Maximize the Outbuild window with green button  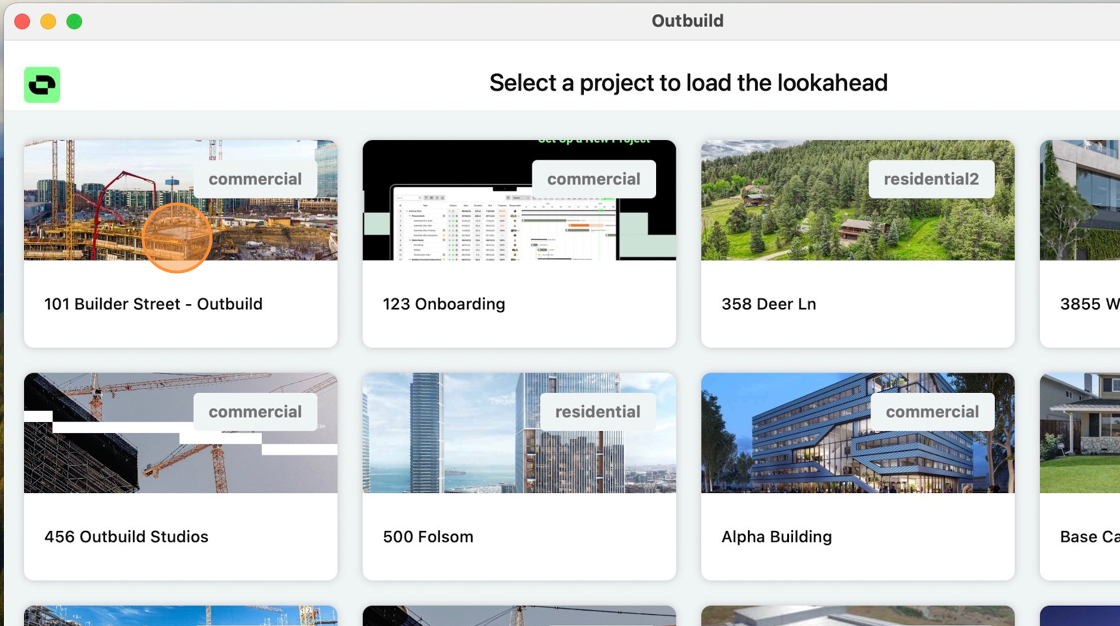tap(74, 21)
